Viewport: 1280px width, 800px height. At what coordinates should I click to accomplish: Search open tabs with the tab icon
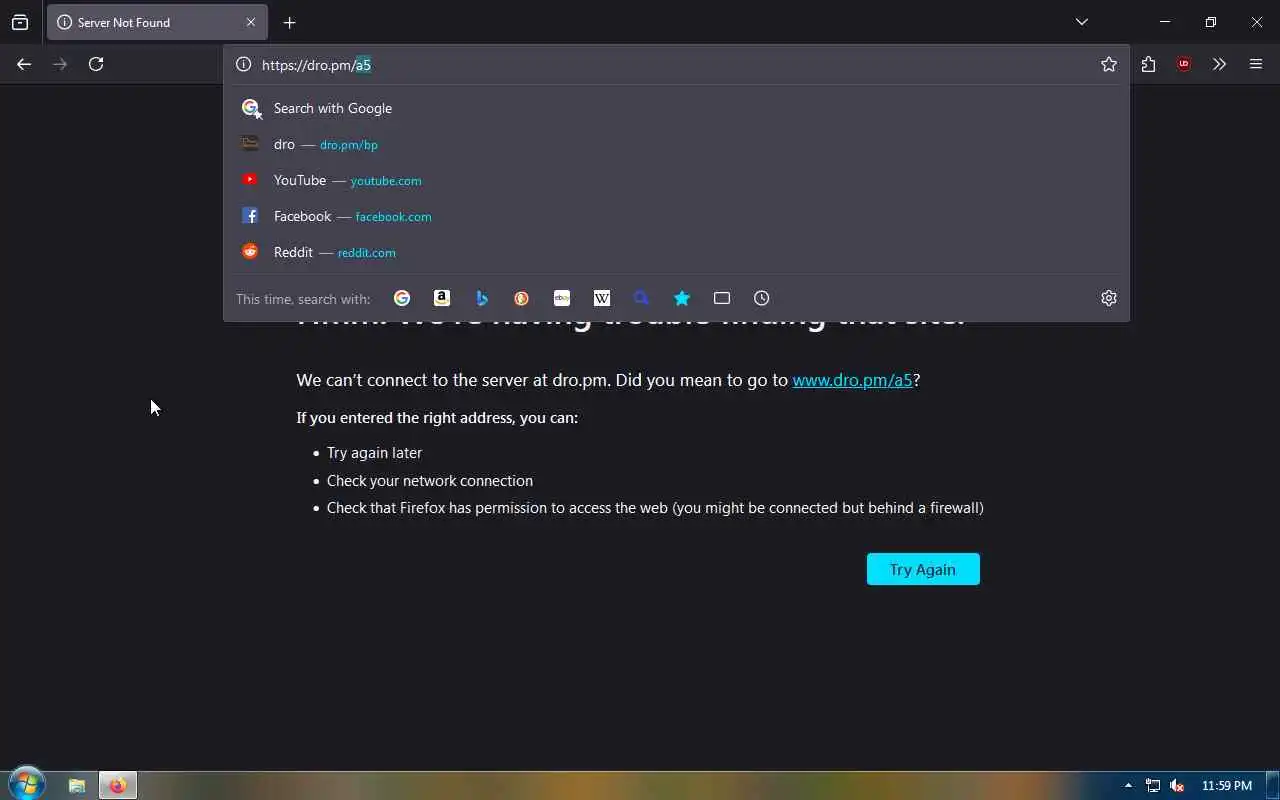[x=722, y=298]
